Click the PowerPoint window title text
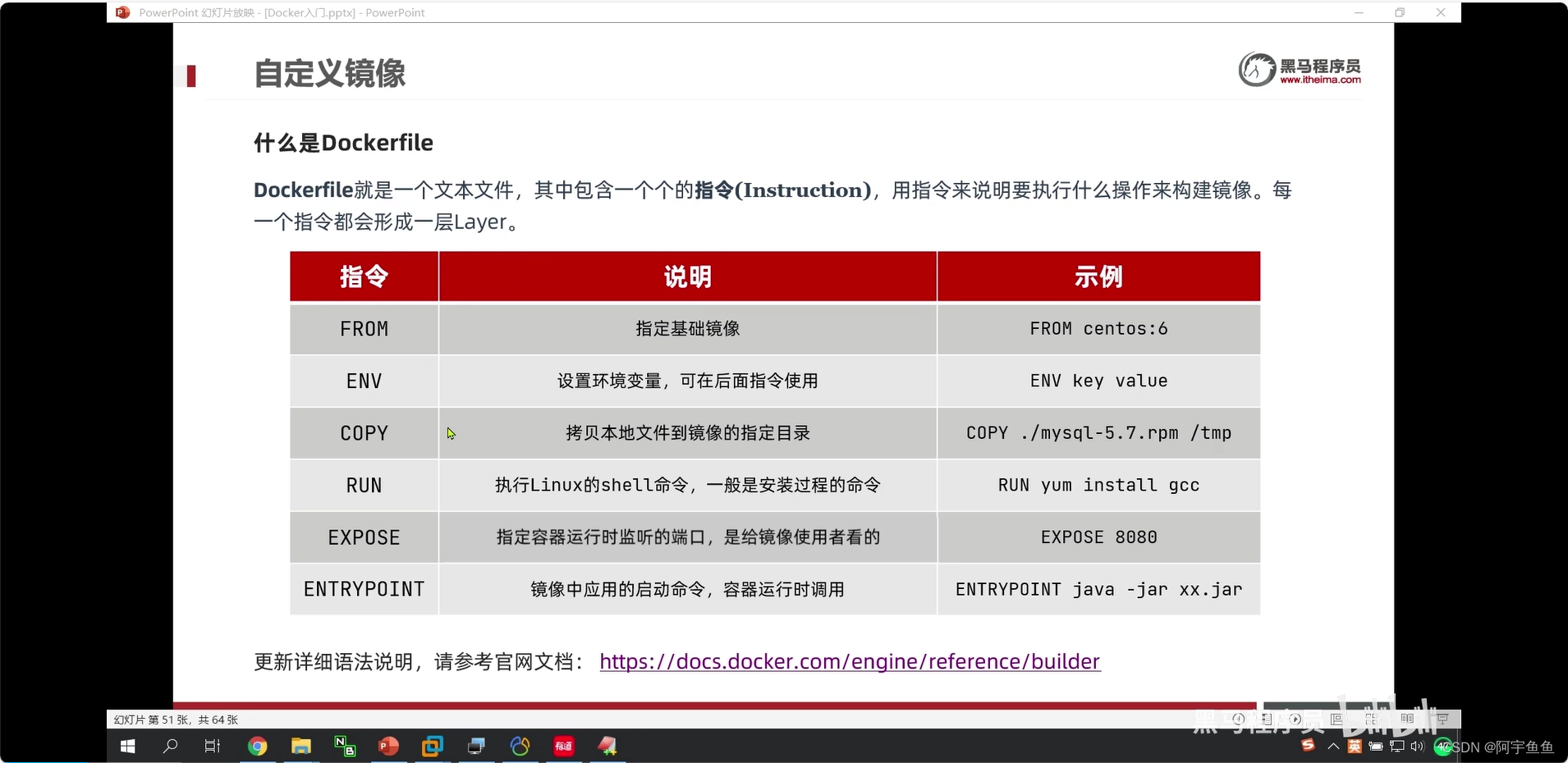The height and width of the screenshot is (763, 1568). pyautogui.click(x=282, y=12)
